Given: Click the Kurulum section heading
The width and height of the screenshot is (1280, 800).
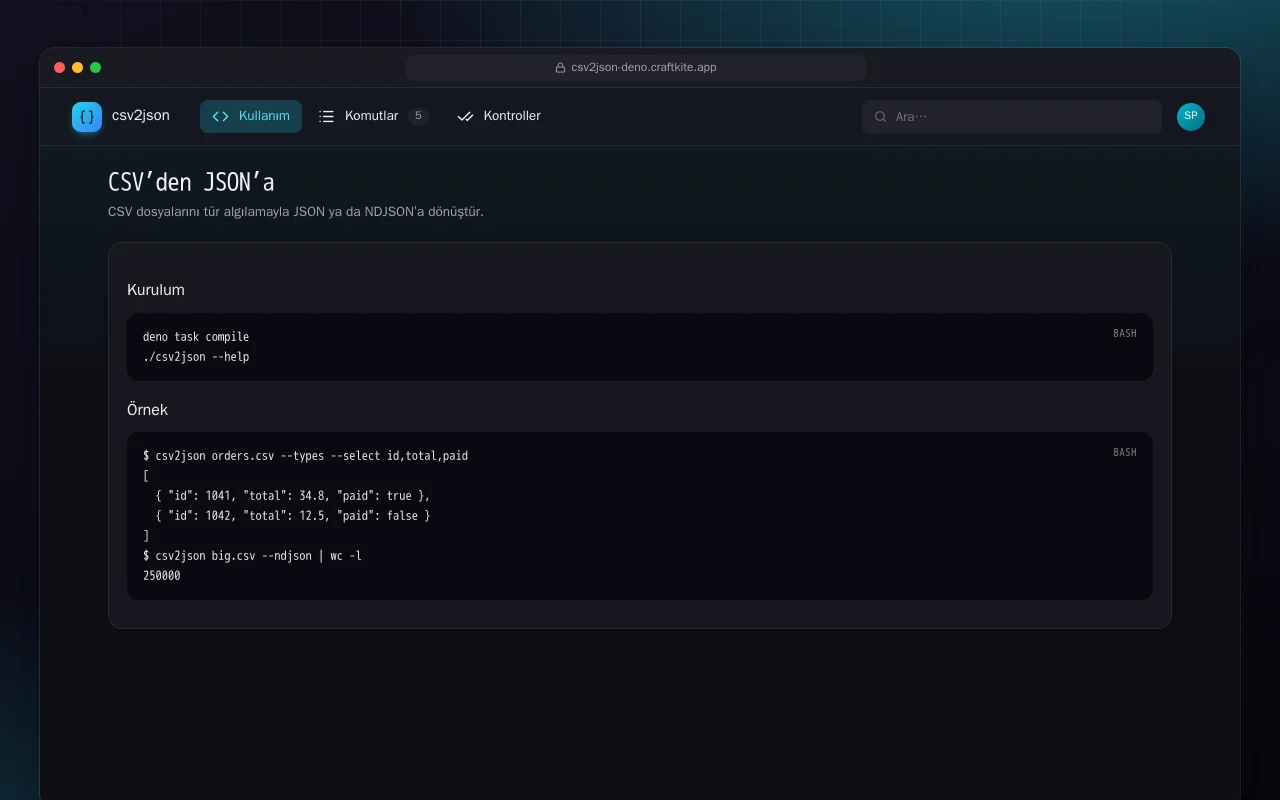Looking at the screenshot, I should 156,290.
